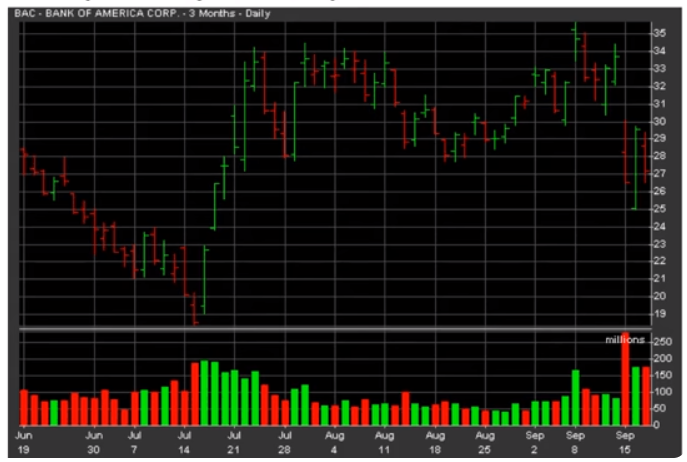This screenshot has width=687, height=462.
Task: Click the 'Jun 19' date label
Action: pos(23,442)
